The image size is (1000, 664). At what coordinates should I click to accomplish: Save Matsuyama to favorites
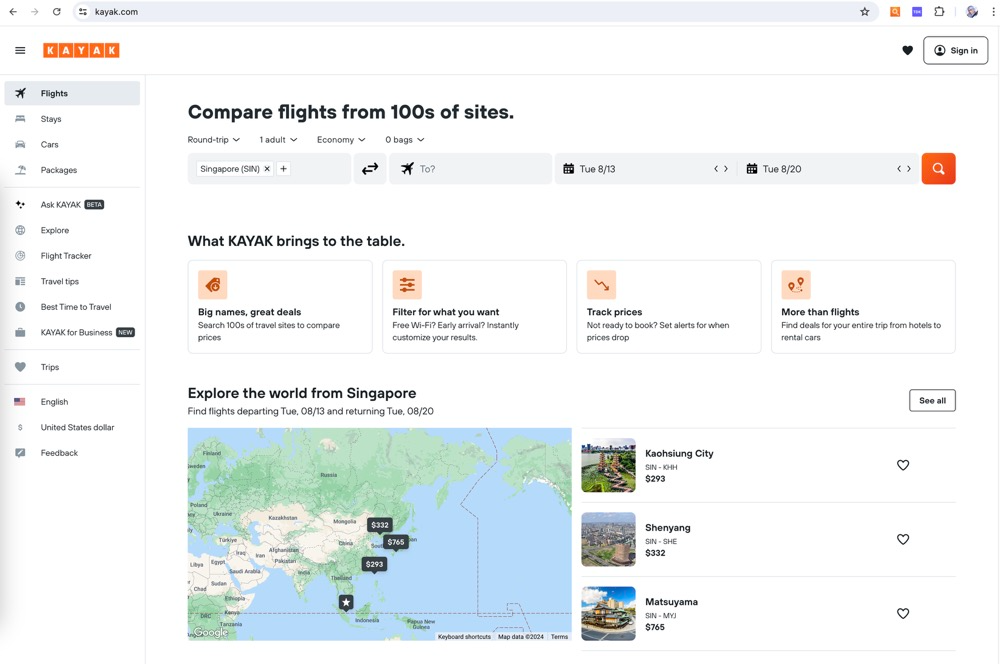coord(902,614)
